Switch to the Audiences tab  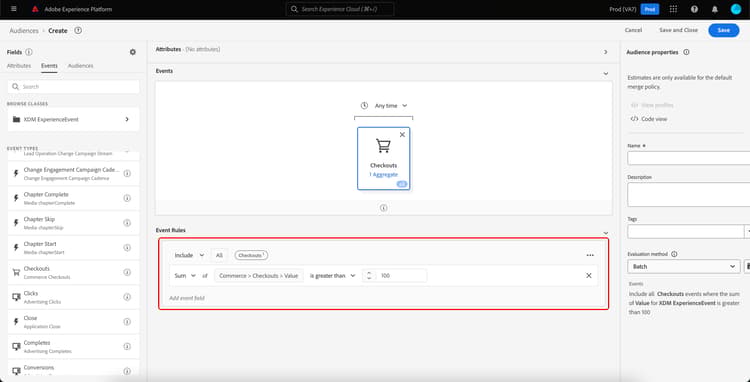[80, 66]
